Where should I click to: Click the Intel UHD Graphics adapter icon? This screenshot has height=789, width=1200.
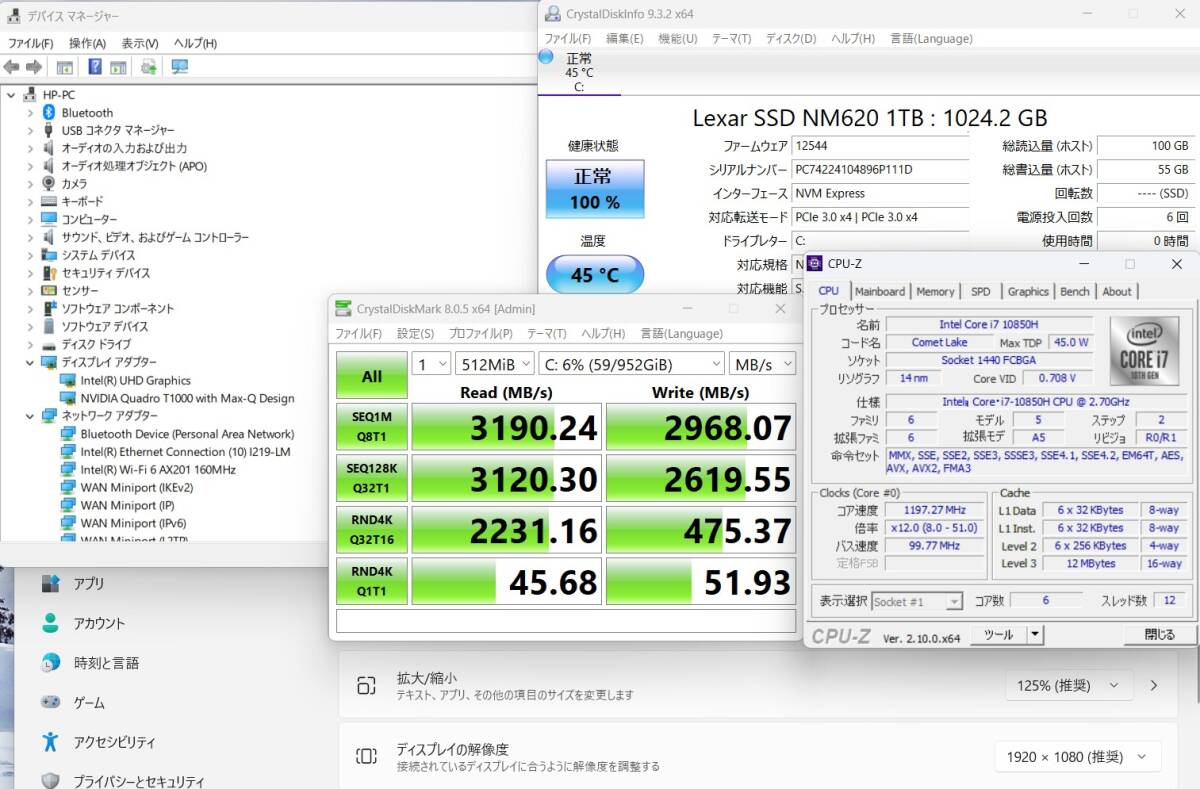click(68, 380)
